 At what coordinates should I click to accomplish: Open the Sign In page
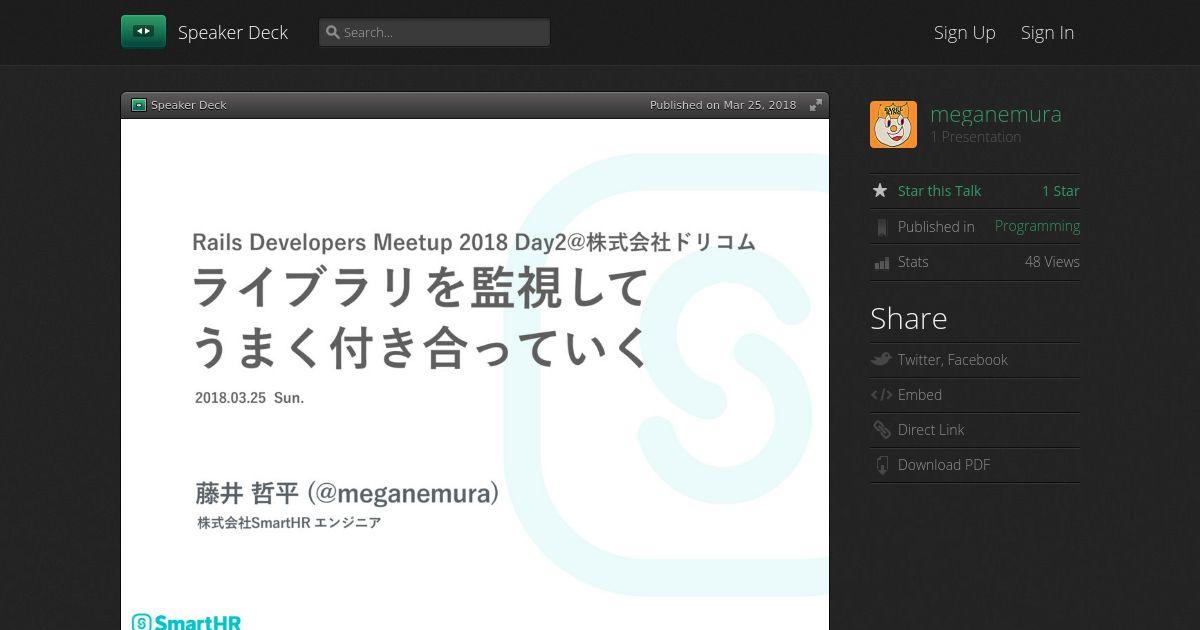tap(1047, 32)
